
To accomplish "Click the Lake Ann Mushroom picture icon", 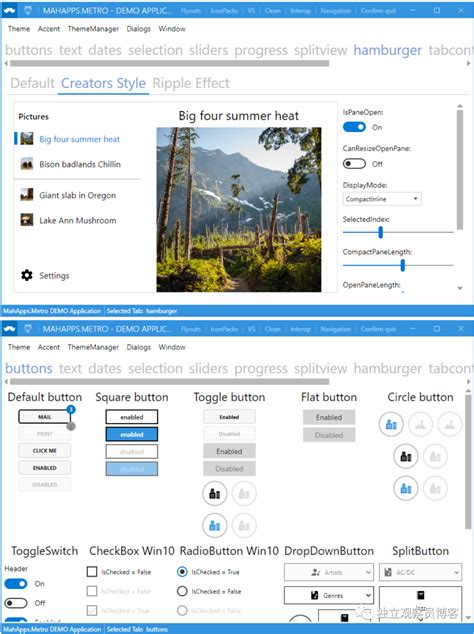I will coord(27,220).
